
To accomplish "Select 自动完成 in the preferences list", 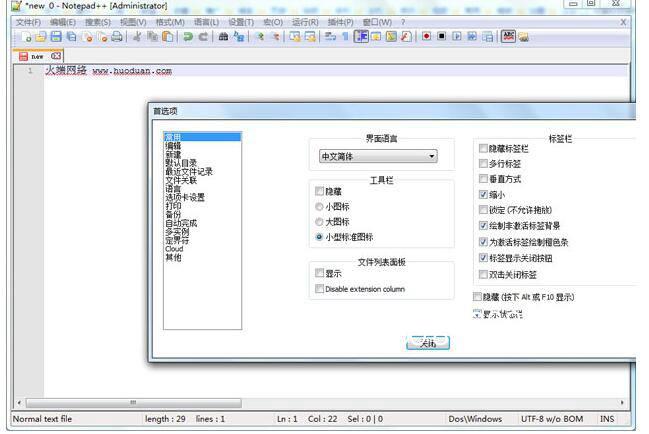I will (181, 223).
